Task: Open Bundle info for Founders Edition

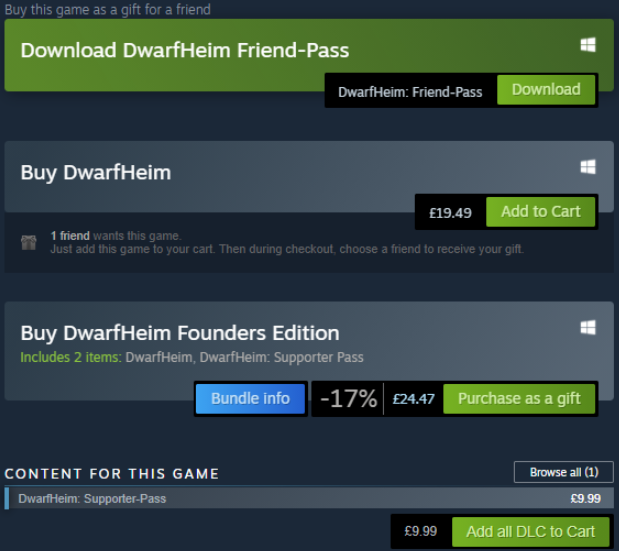Action: (x=250, y=399)
